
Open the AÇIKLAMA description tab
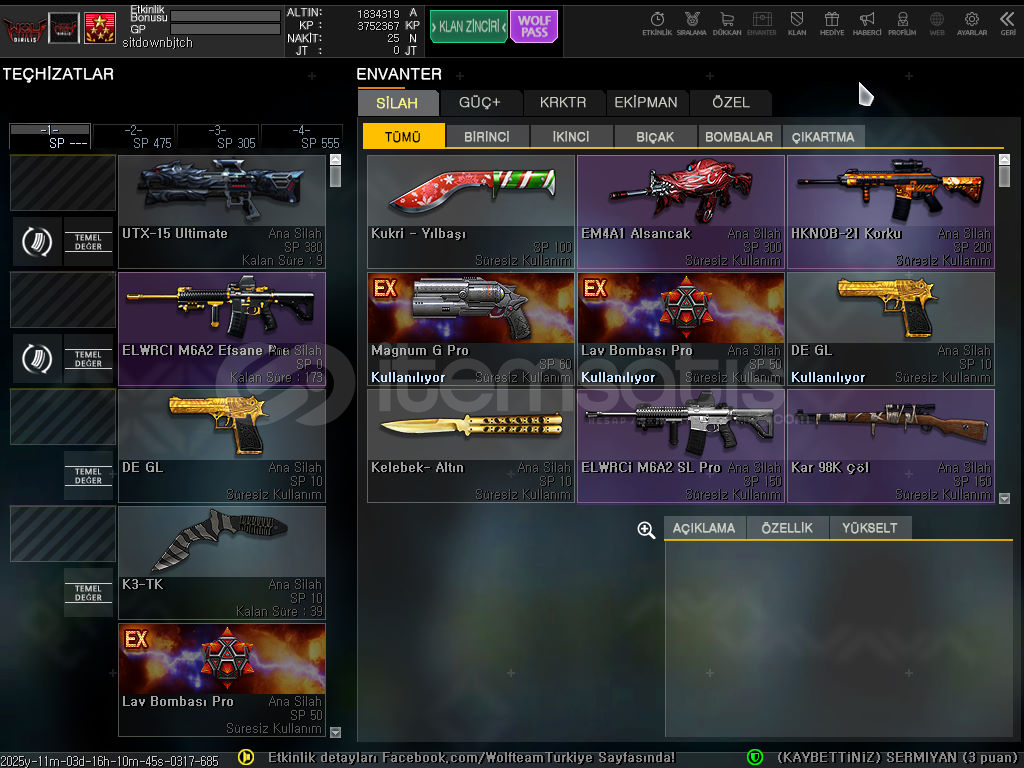point(704,528)
